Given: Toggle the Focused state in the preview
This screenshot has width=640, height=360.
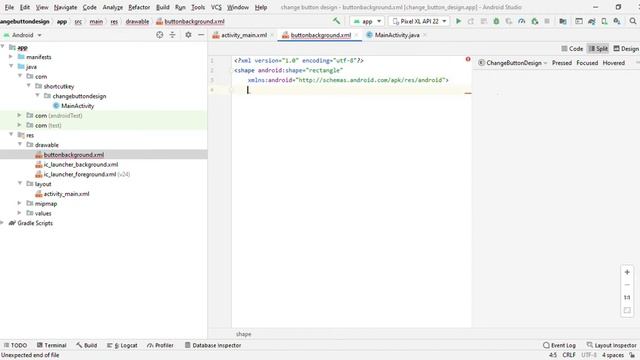Looking at the screenshot, I should pyautogui.click(x=587, y=63).
